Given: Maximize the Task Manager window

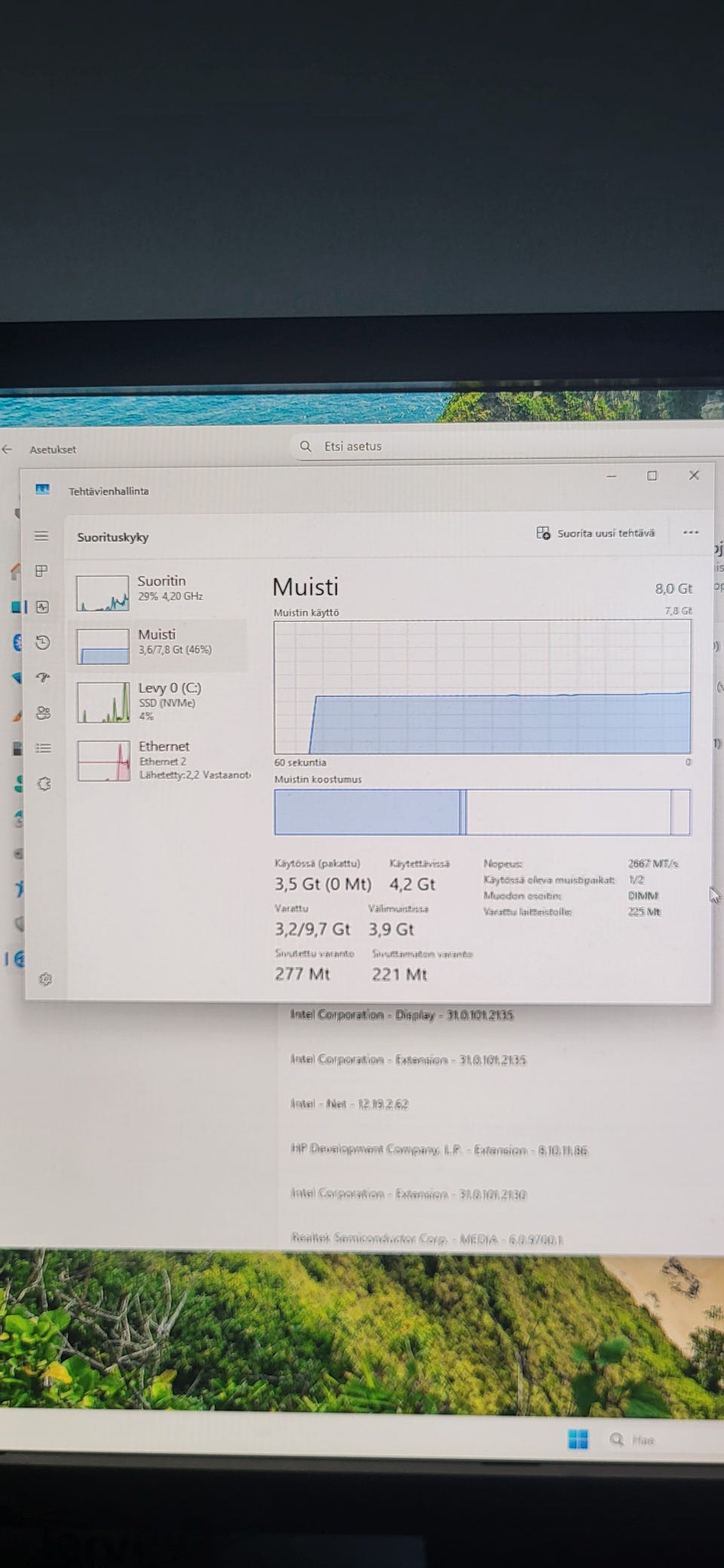Looking at the screenshot, I should (x=652, y=475).
